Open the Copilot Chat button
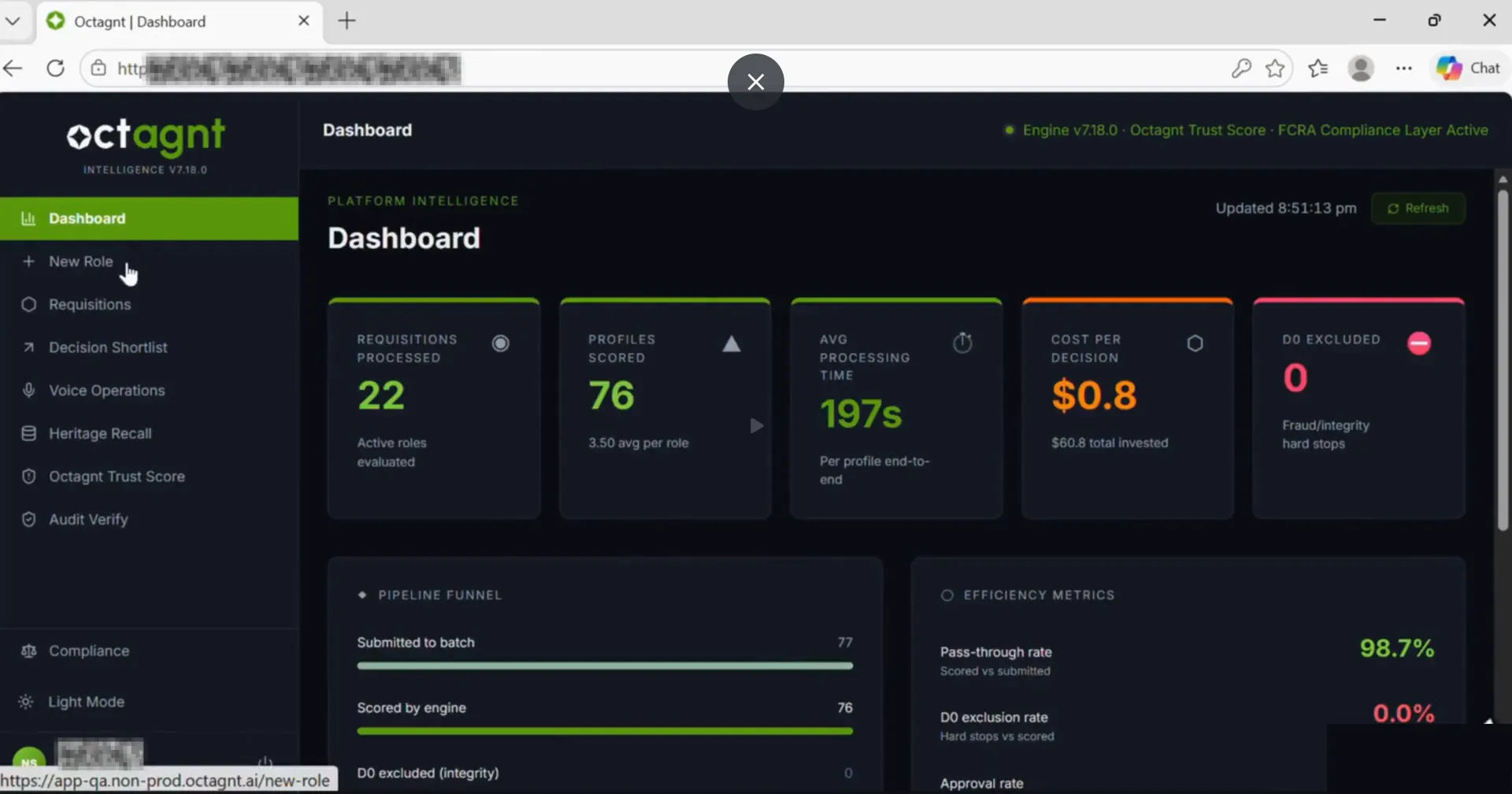This screenshot has height=794, width=1512. (x=1468, y=69)
